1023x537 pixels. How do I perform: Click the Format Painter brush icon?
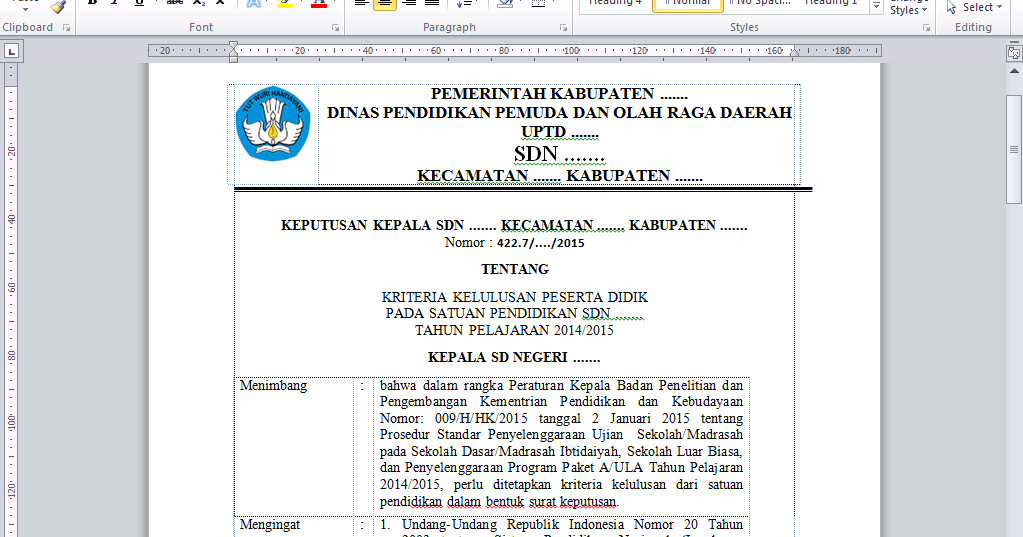coord(59,6)
